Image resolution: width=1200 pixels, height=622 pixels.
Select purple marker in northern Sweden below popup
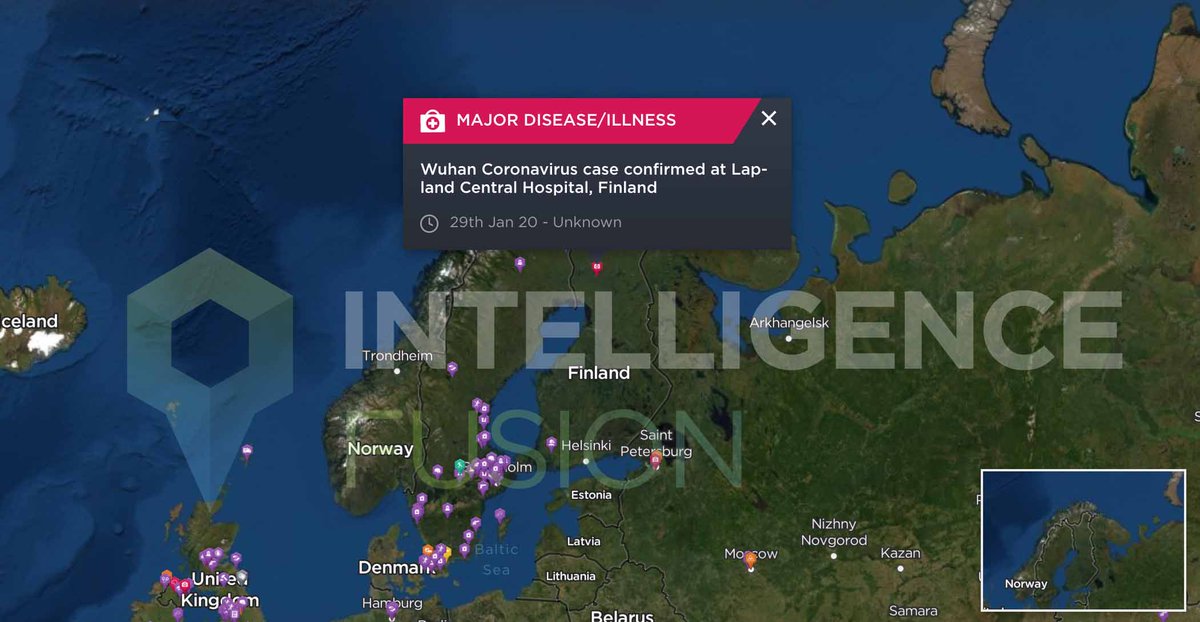click(520, 264)
